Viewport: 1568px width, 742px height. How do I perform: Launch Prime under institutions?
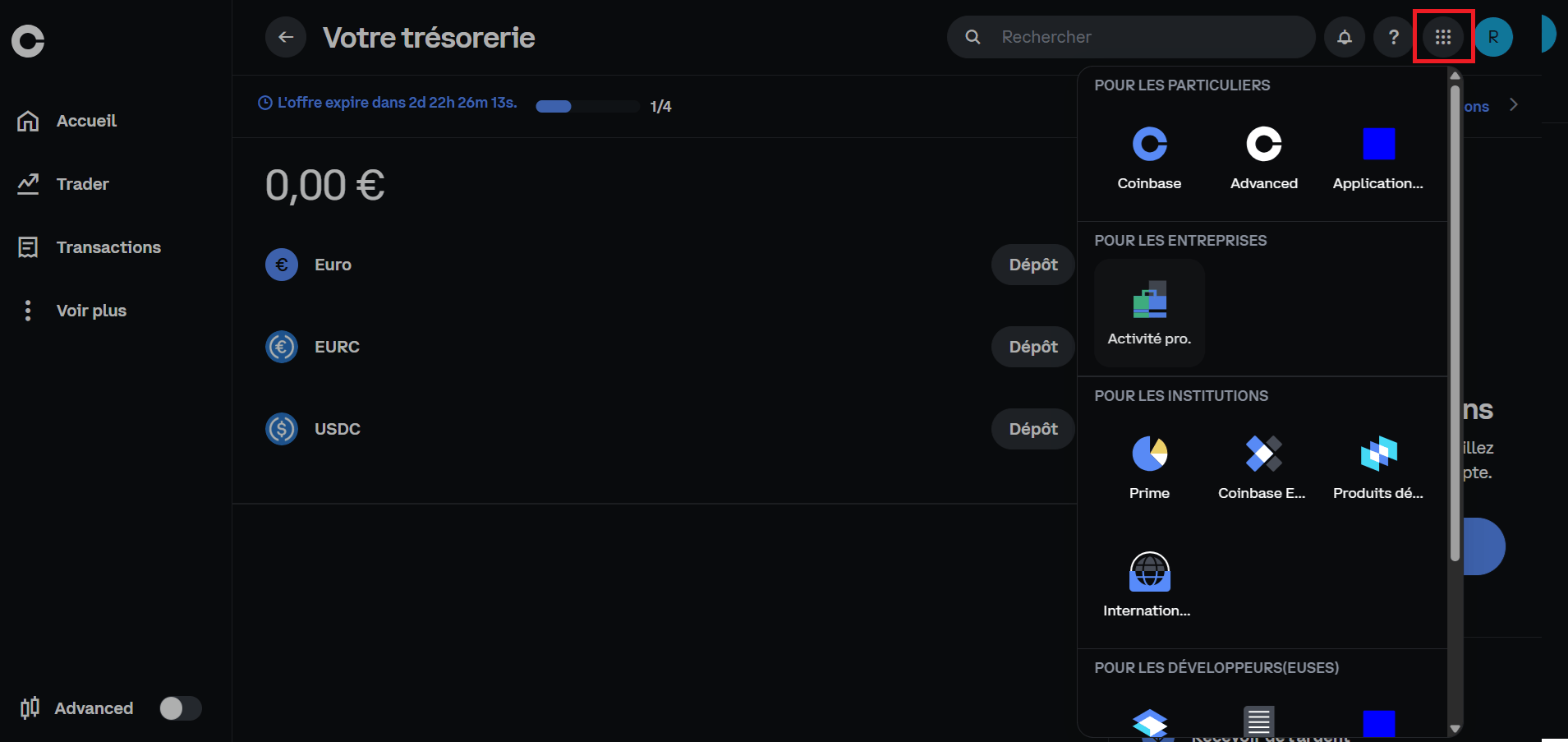pos(1148,464)
